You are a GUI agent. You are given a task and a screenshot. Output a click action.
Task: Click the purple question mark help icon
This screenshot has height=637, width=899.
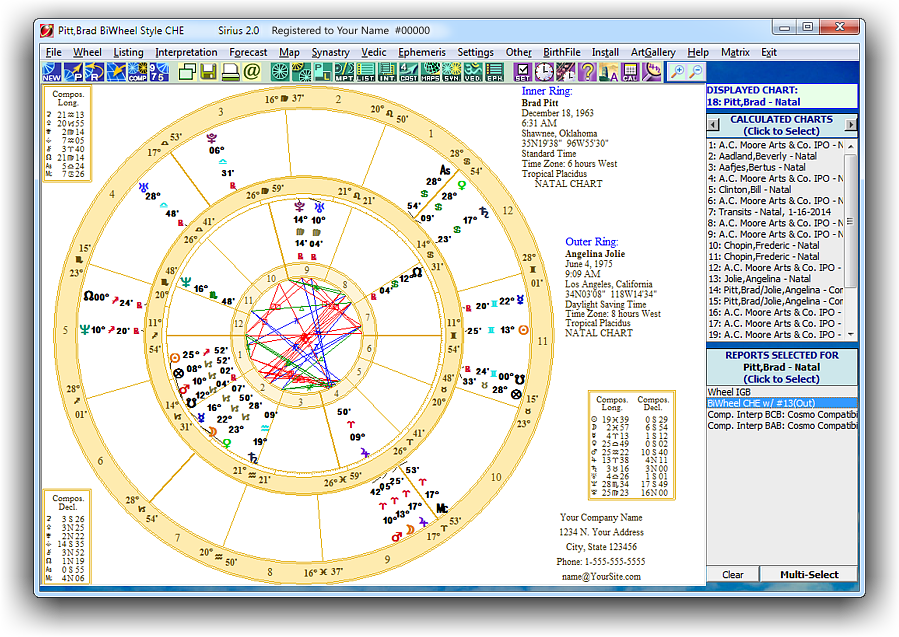click(x=587, y=72)
